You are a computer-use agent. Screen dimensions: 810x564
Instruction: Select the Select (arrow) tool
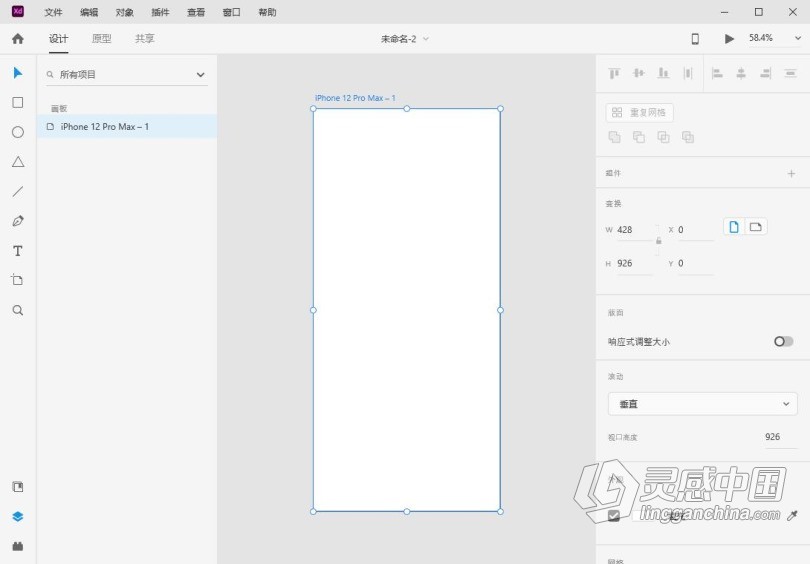click(x=18, y=73)
